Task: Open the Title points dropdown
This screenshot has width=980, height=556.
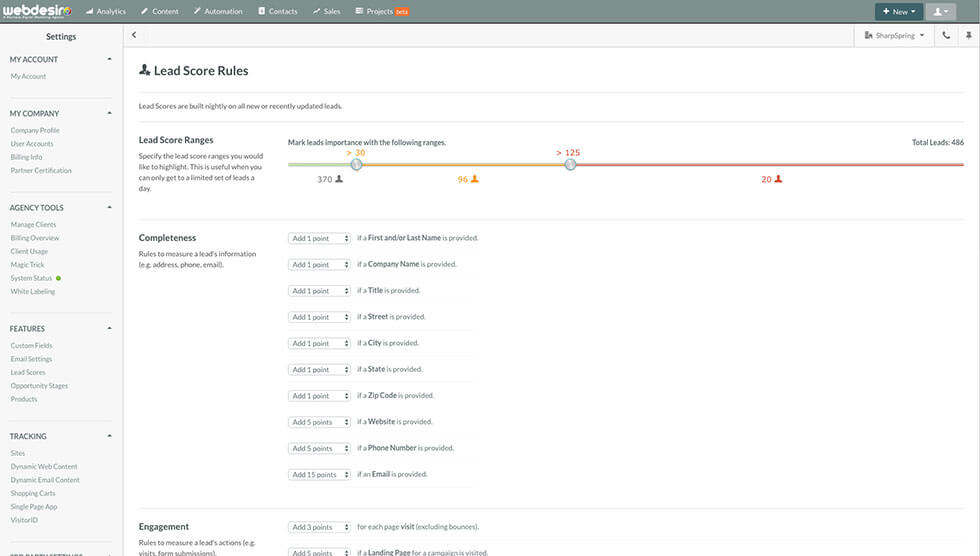Action: pyautogui.click(x=319, y=290)
